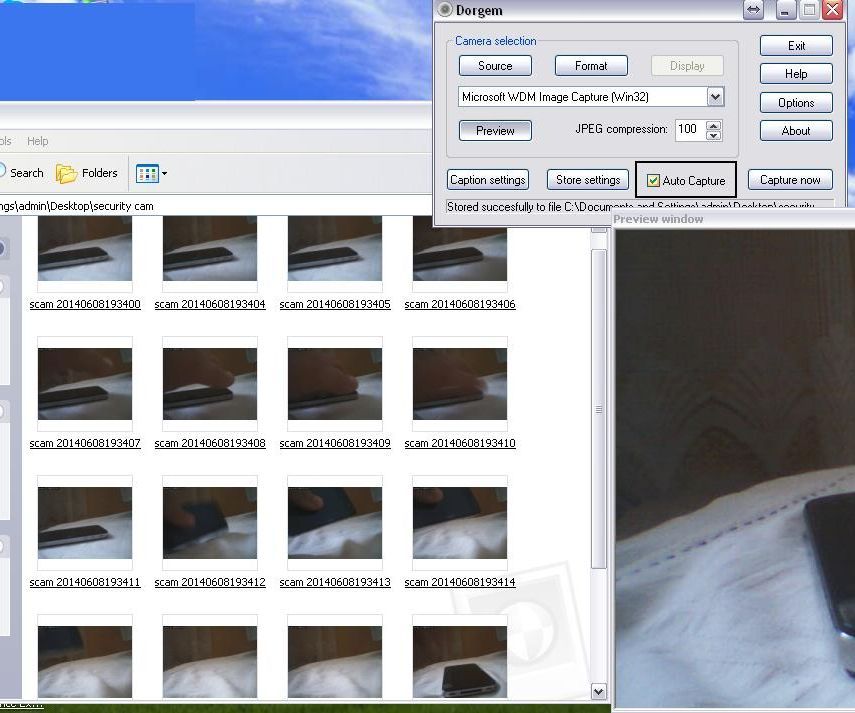855x713 pixels.
Task: Open the scam 20140608193400 image link
Action: point(85,304)
